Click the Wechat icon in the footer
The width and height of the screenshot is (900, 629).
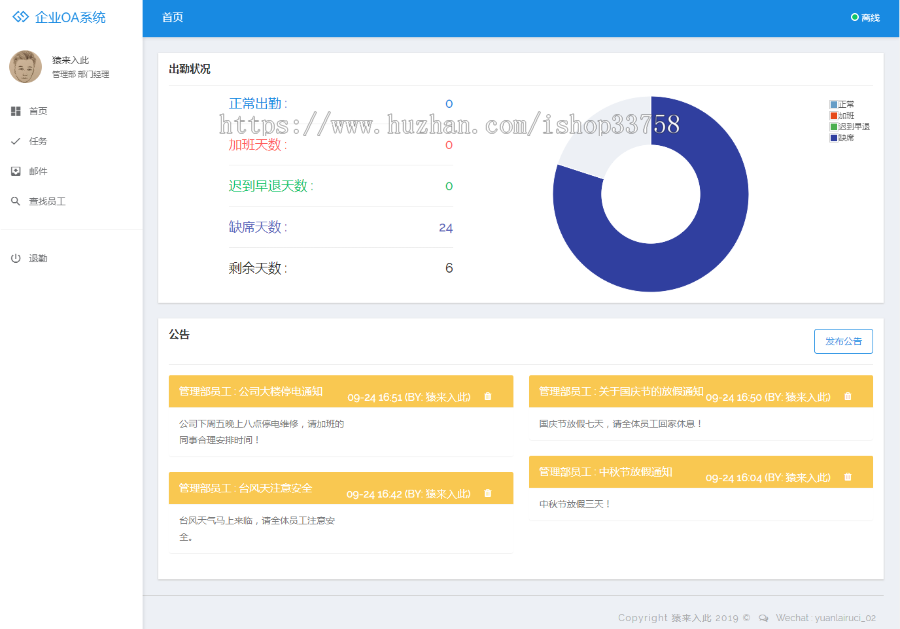point(763,617)
